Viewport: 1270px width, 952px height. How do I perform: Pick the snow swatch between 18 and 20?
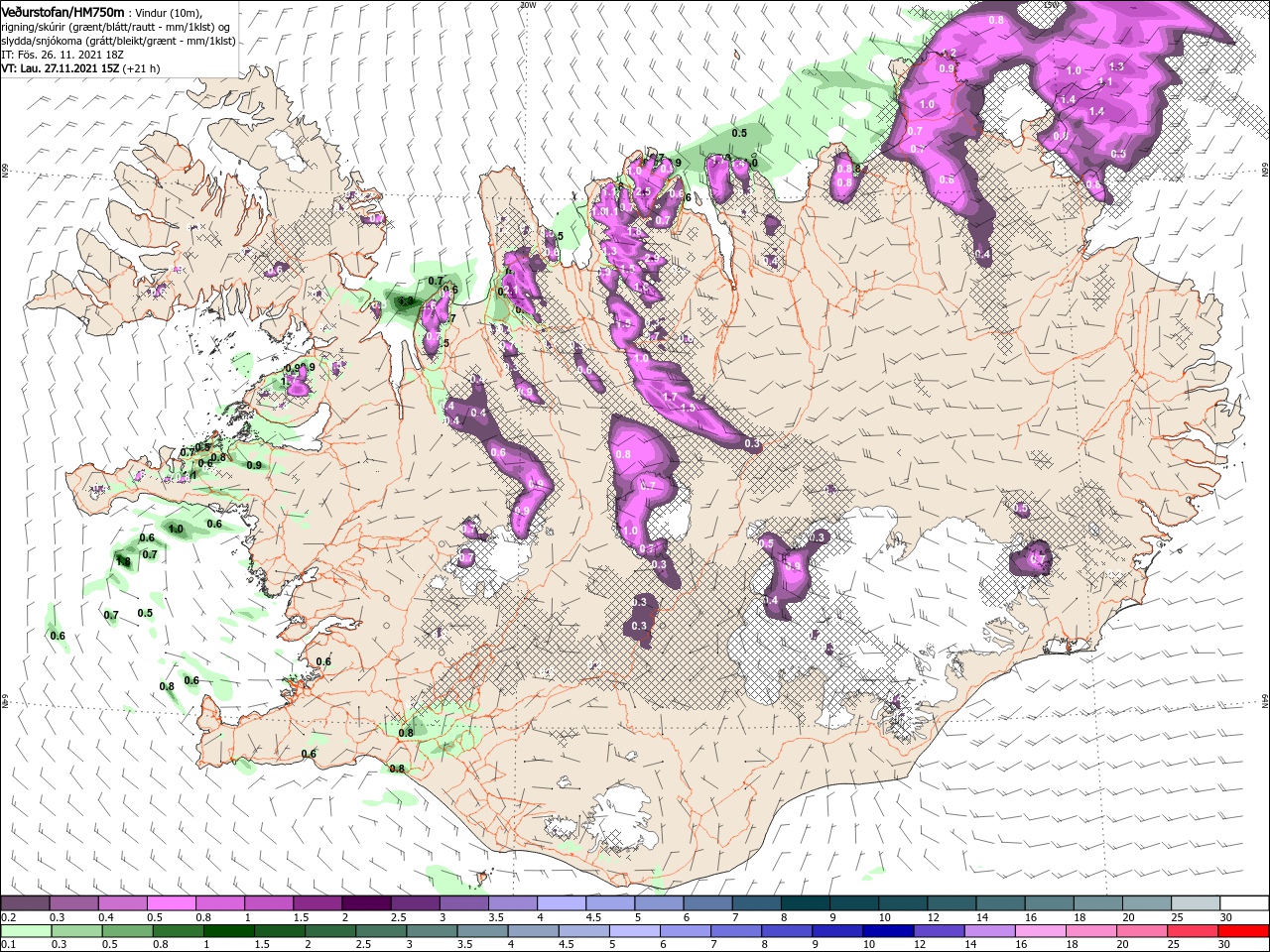tap(1099, 902)
